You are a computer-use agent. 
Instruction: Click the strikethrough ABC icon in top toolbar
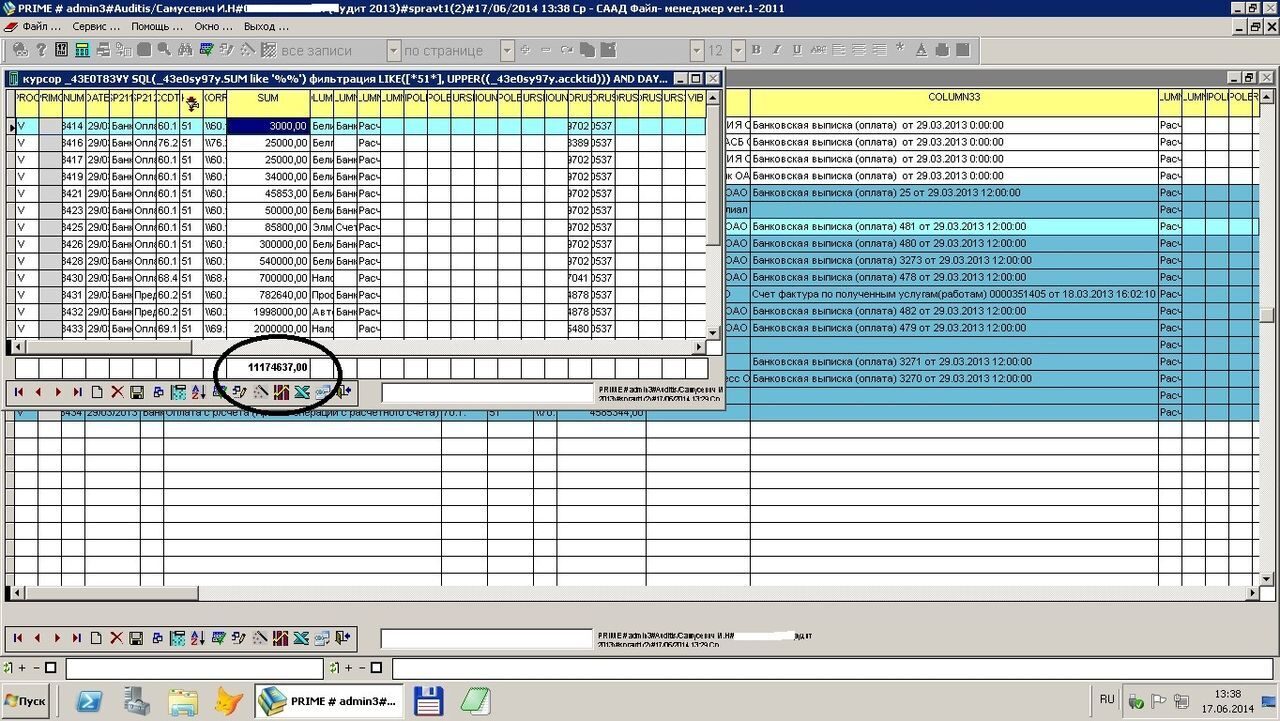click(x=818, y=50)
